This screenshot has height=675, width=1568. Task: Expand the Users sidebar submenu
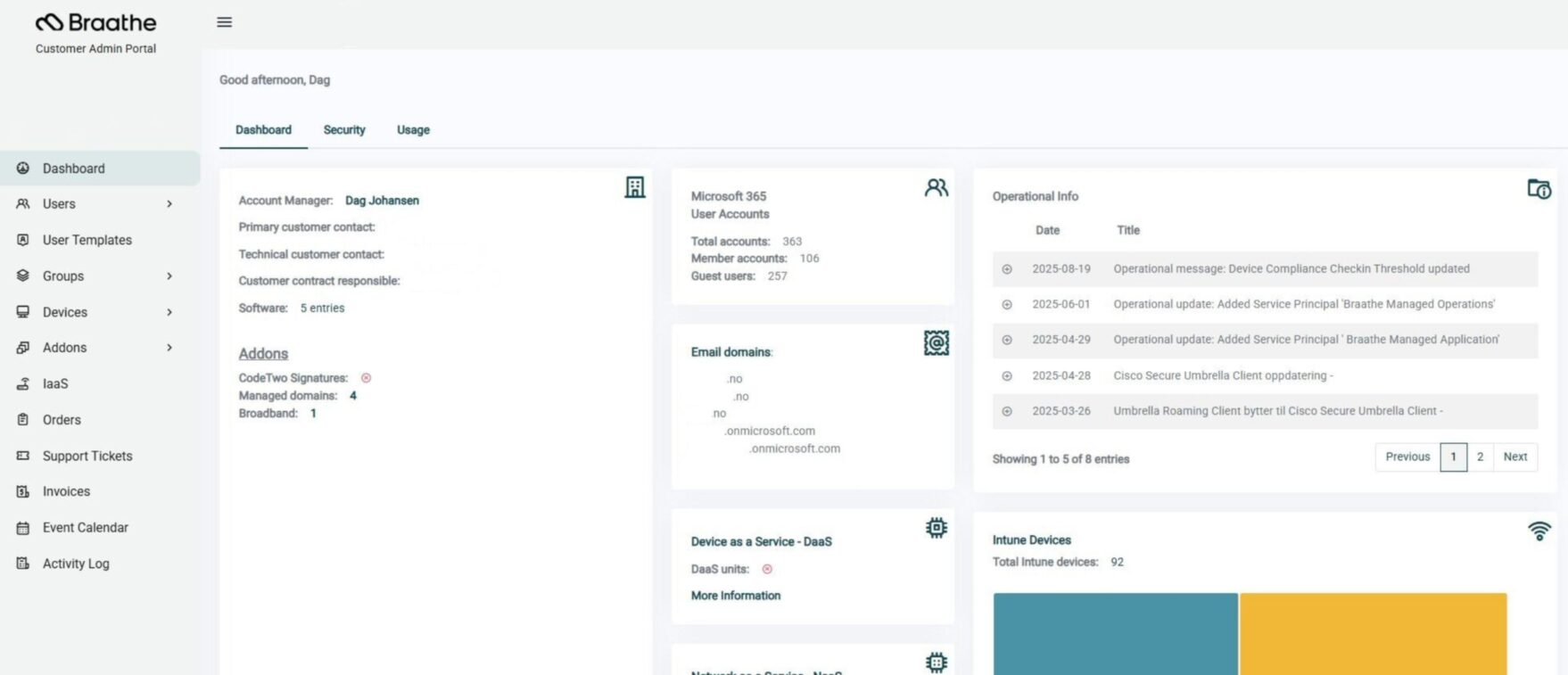(x=169, y=204)
